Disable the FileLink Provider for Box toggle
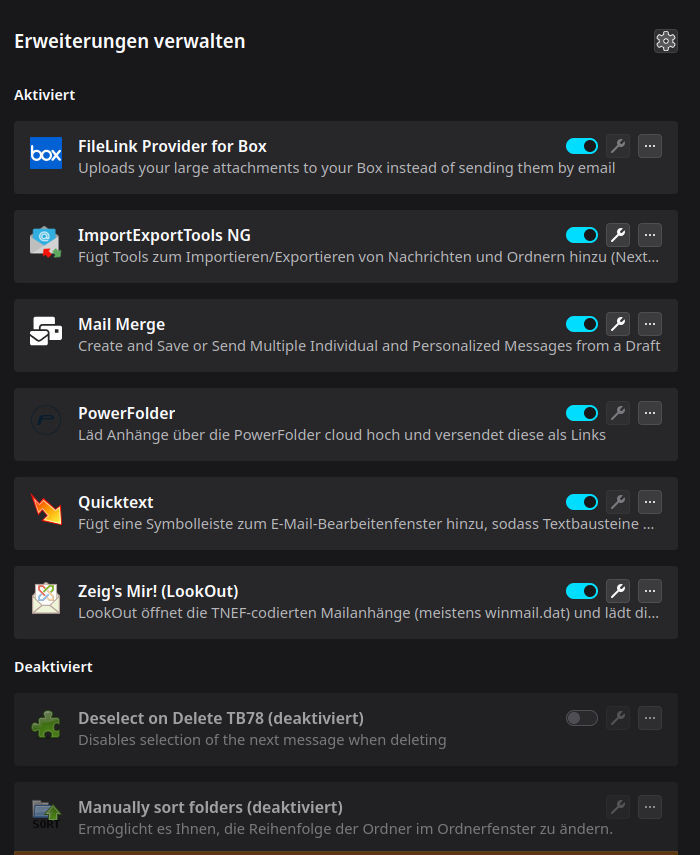Image resolution: width=700 pixels, height=855 pixels. [582, 147]
